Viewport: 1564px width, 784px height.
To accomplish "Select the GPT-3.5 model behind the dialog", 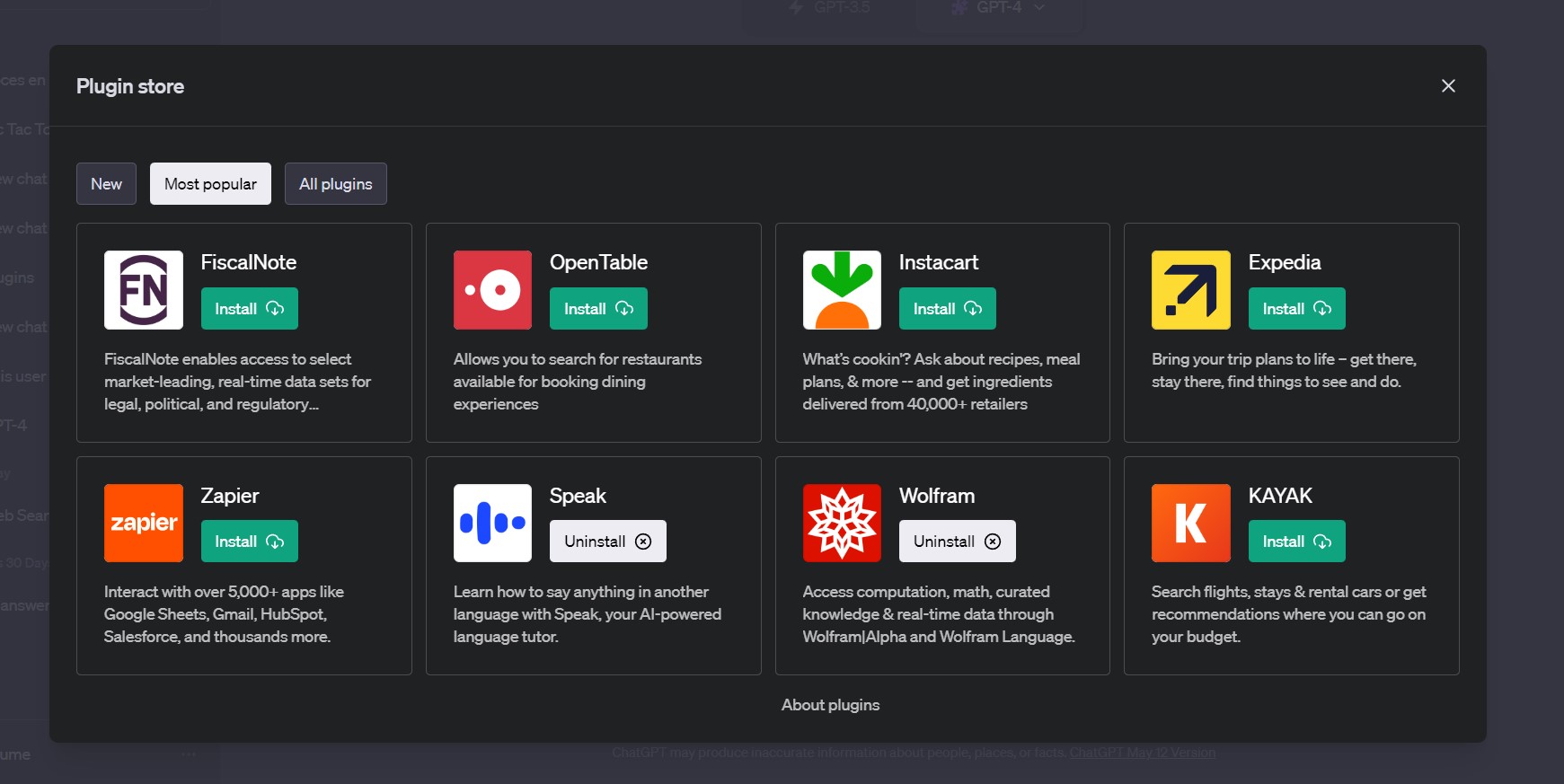I will [830, 8].
